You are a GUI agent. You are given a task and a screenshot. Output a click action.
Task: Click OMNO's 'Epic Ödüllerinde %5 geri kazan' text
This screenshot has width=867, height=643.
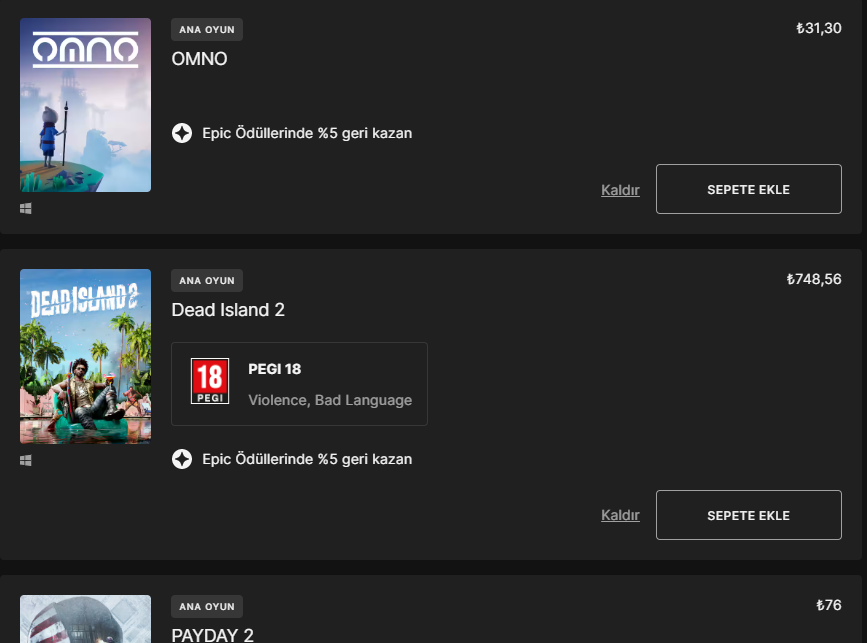click(x=307, y=133)
